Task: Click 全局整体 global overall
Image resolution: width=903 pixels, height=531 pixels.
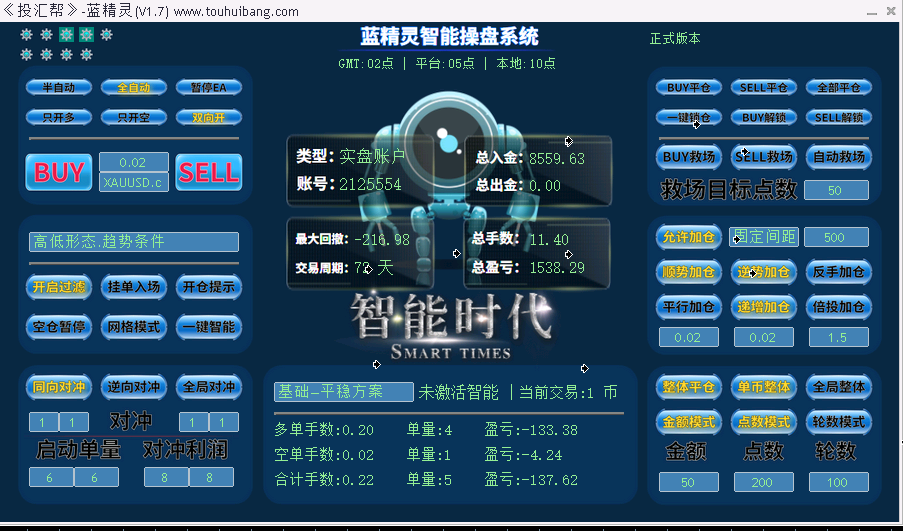Action: (838, 387)
